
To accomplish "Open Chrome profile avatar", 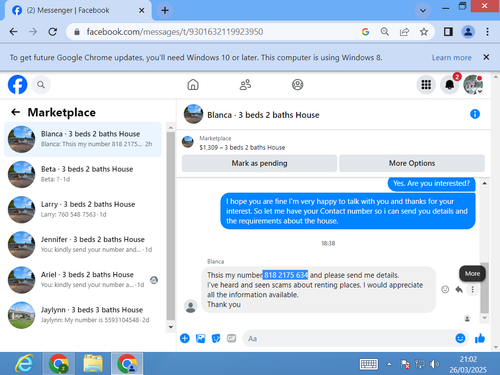I will pos(468,32).
